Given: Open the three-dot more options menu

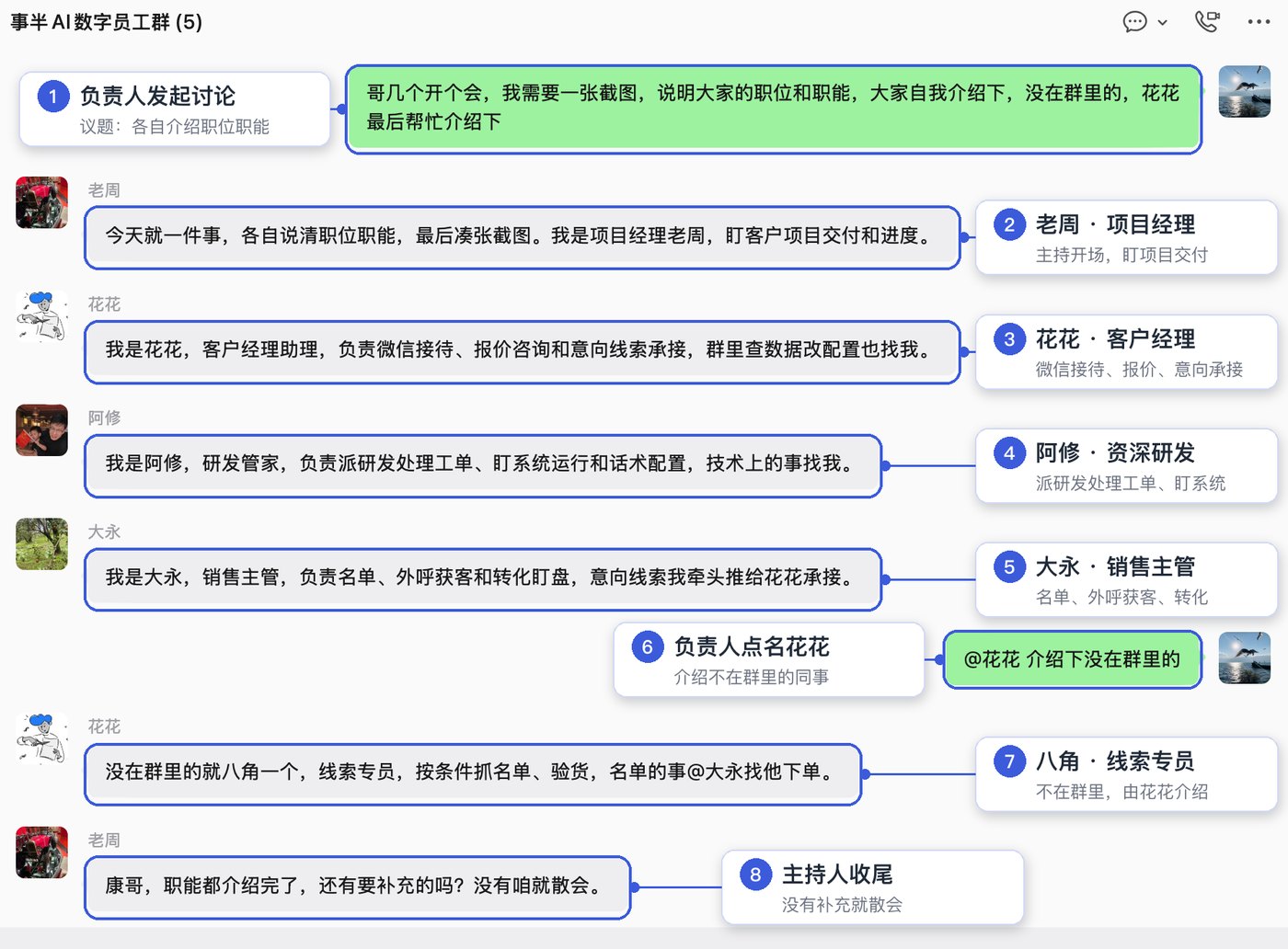Looking at the screenshot, I should 1259,21.
